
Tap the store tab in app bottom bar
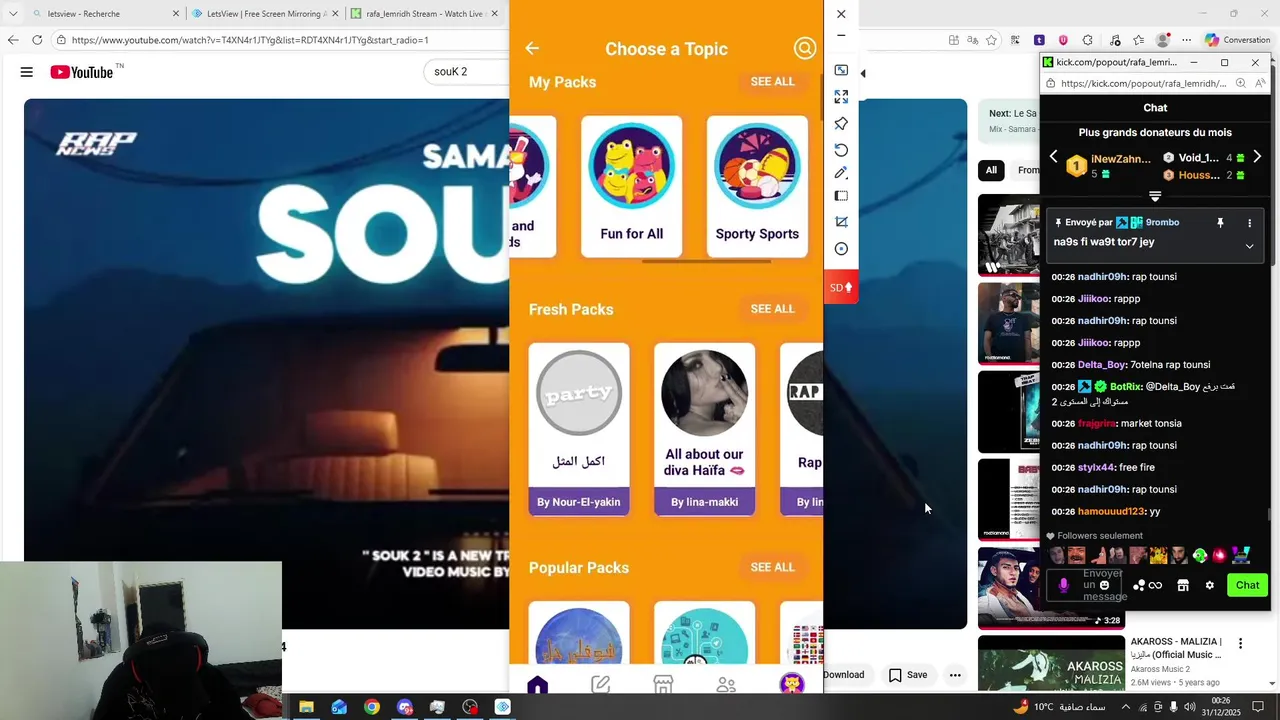point(663,685)
